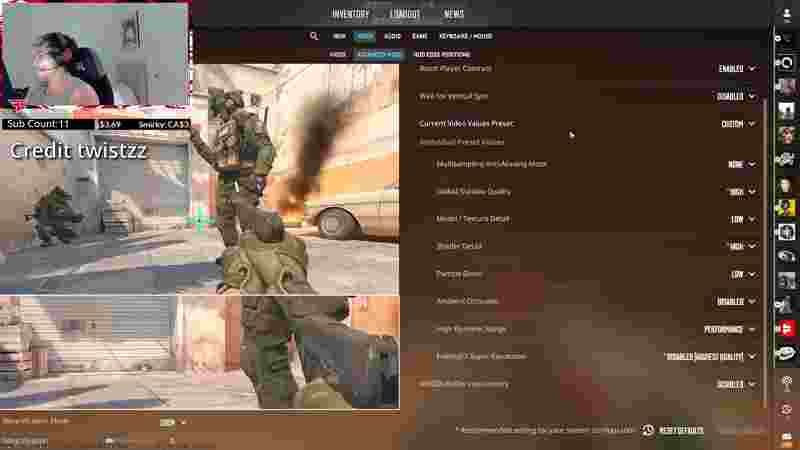This screenshot has height=450, width=800.
Task: Click the profile icon at top right
Action: click(x=787, y=15)
